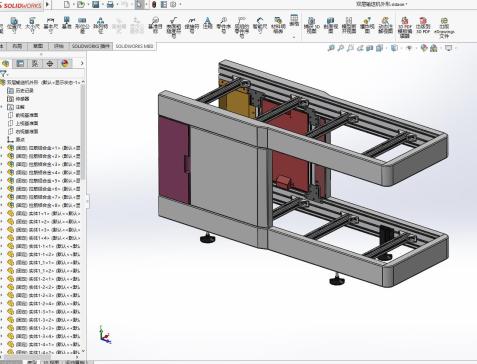Choose the Smart Dimension tool

260,25
